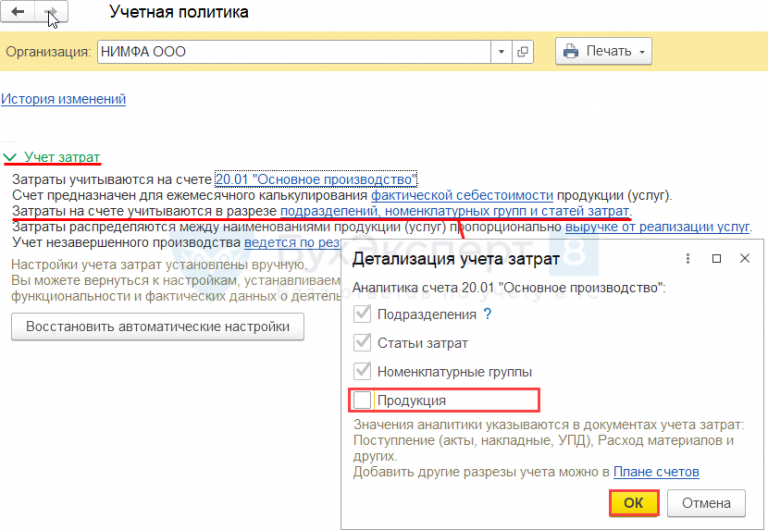The image size is (768, 530).
Task: Open the История изменений link
Action: [x=63, y=99]
